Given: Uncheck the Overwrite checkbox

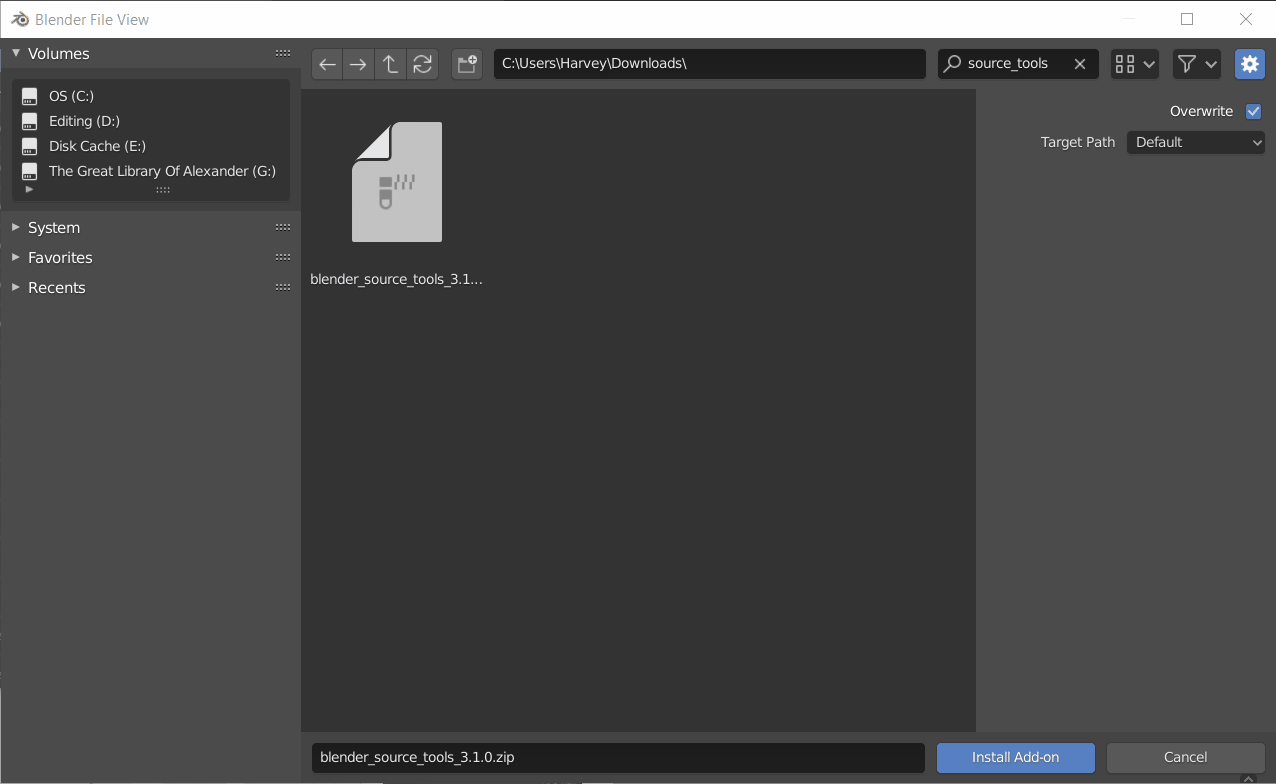Looking at the screenshot, I should (1253, 112).
